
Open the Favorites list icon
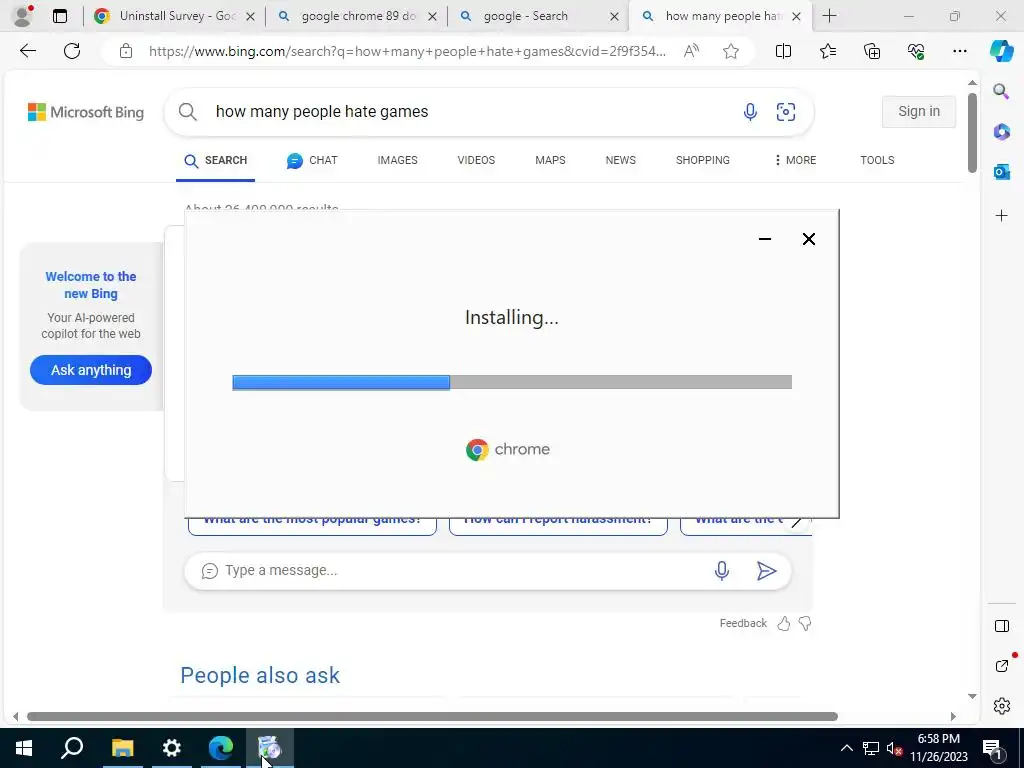point(827,51)
